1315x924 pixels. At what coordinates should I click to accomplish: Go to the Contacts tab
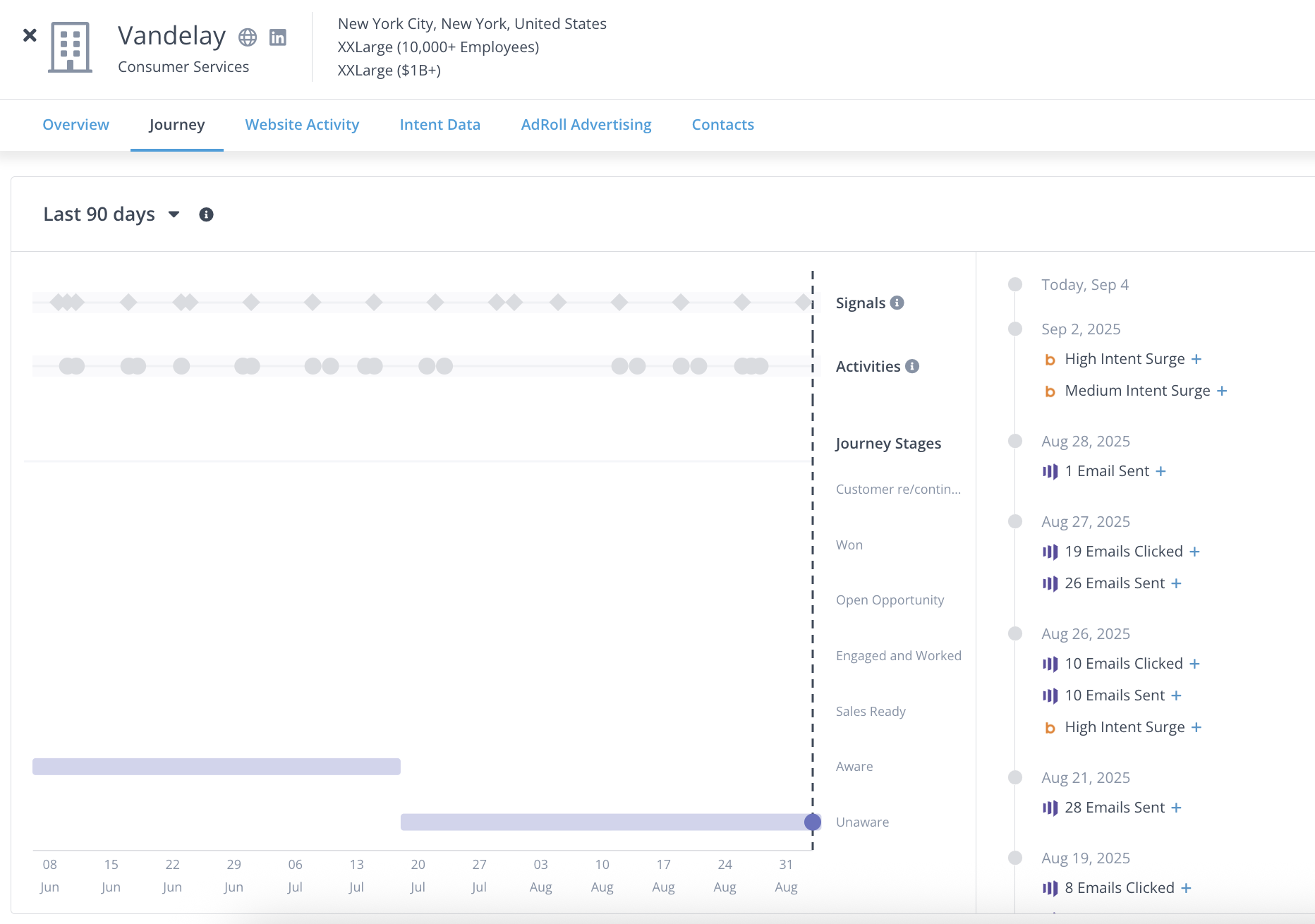pos(722,125)
